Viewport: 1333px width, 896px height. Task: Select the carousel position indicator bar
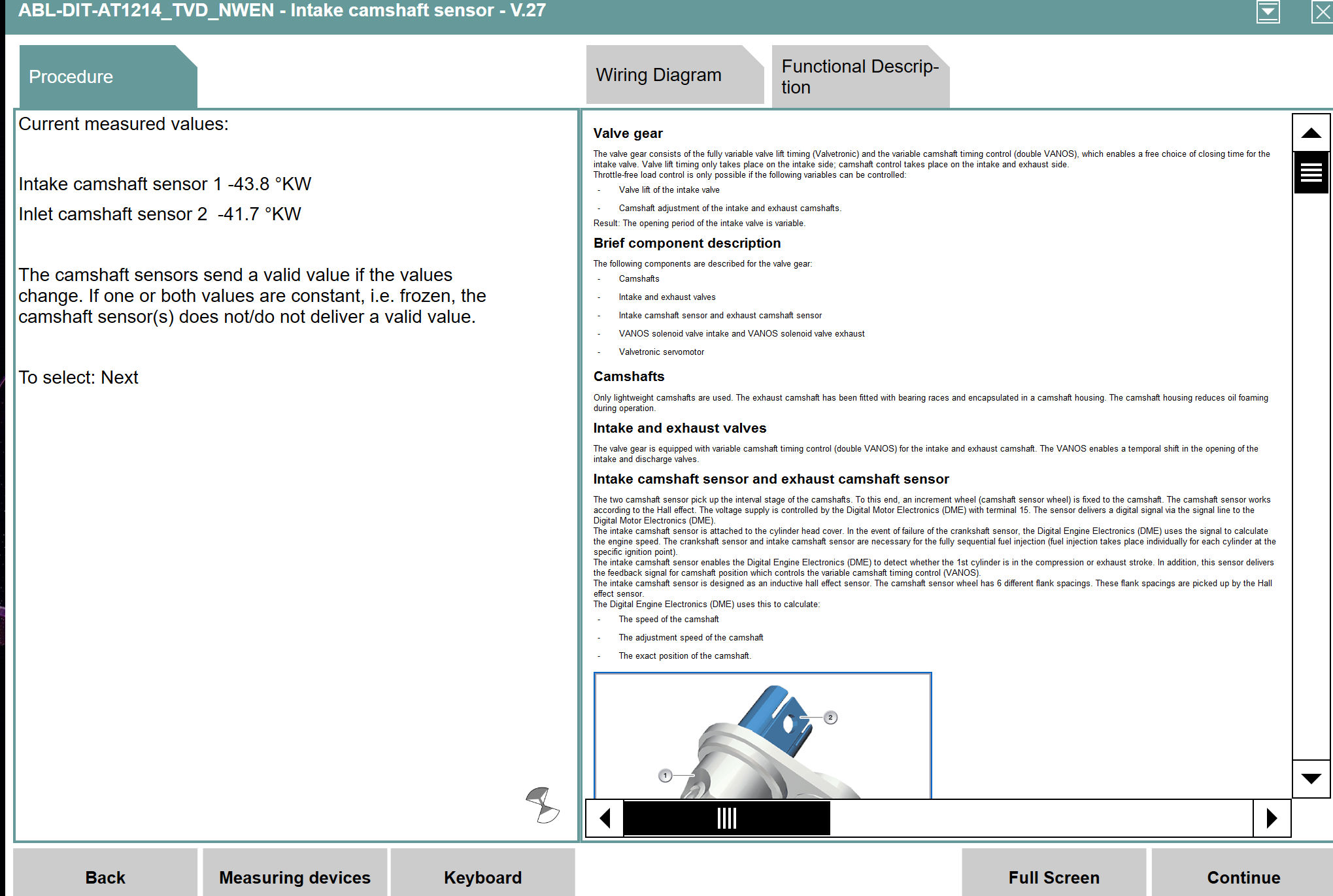tap(727, 817)
